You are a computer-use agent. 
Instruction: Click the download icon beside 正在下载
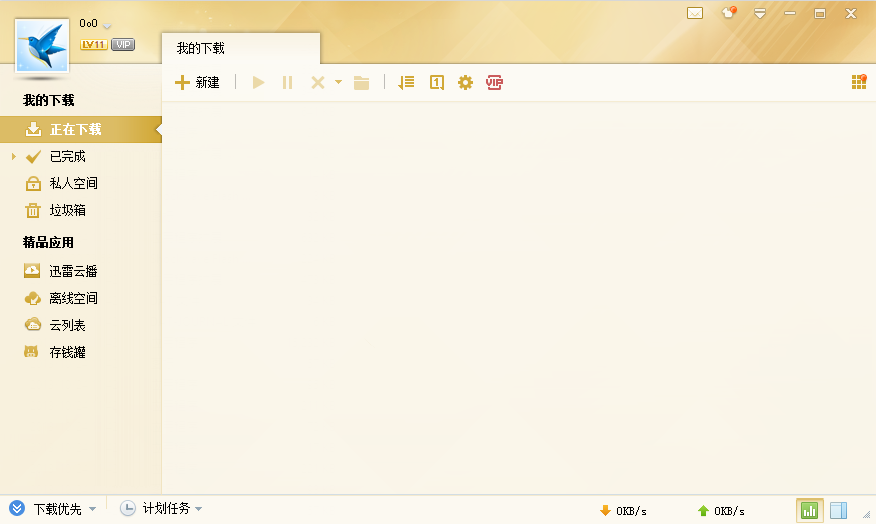33,129
